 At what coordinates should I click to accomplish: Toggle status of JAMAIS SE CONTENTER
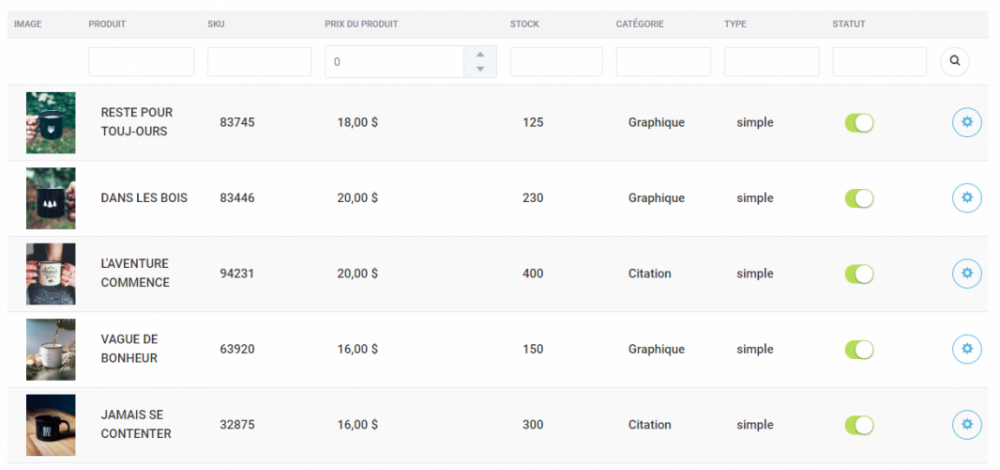pyautogui.click(x=859, y=425)
